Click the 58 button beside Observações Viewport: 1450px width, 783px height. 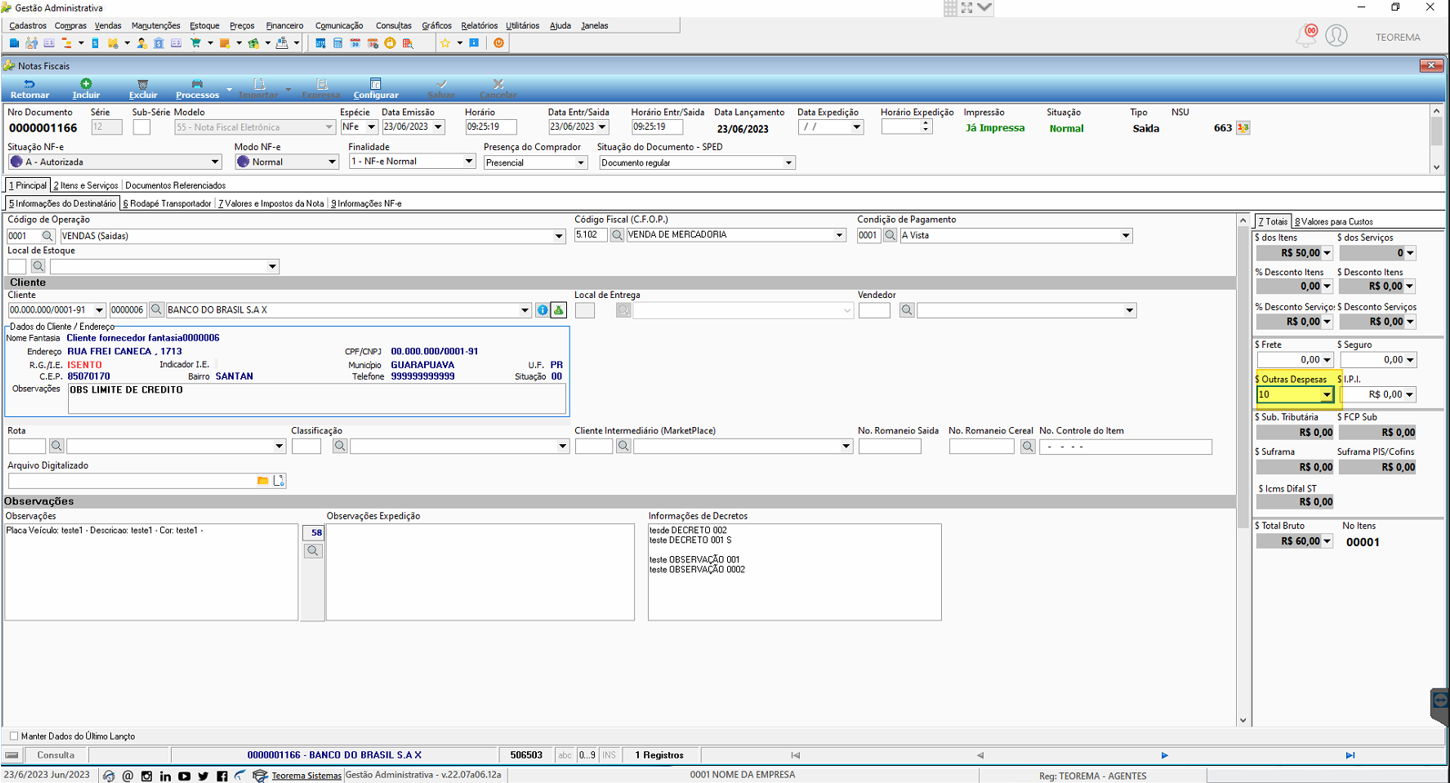coord(313,533)
